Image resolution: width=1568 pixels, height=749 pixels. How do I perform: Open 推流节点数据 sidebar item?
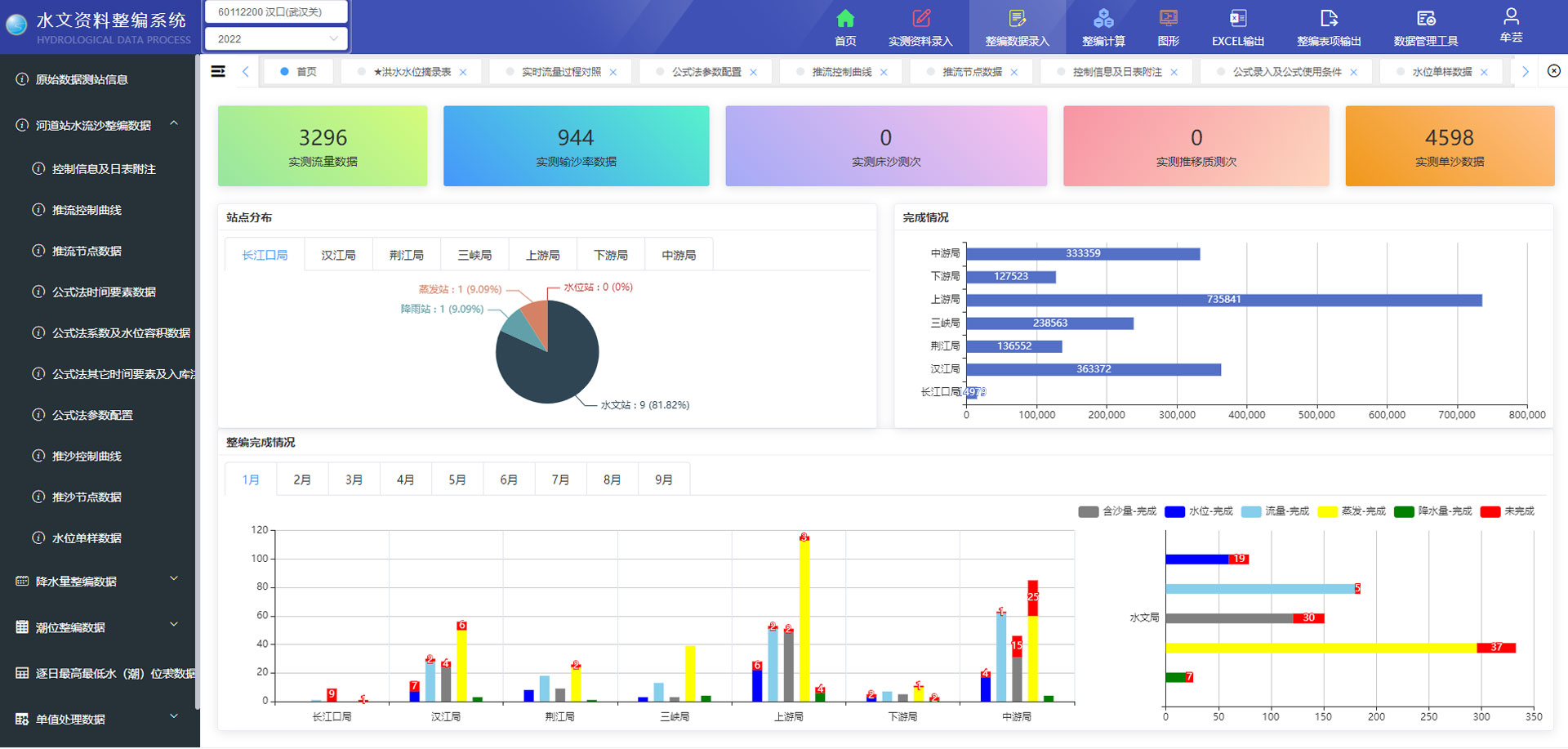tap(87, 251)
